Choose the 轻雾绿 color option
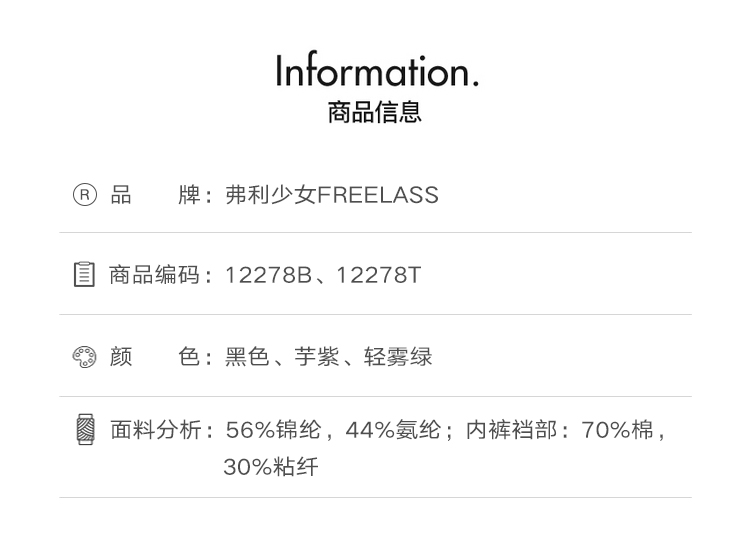Viewport: 750px width, 538px height. click(398, 357)
